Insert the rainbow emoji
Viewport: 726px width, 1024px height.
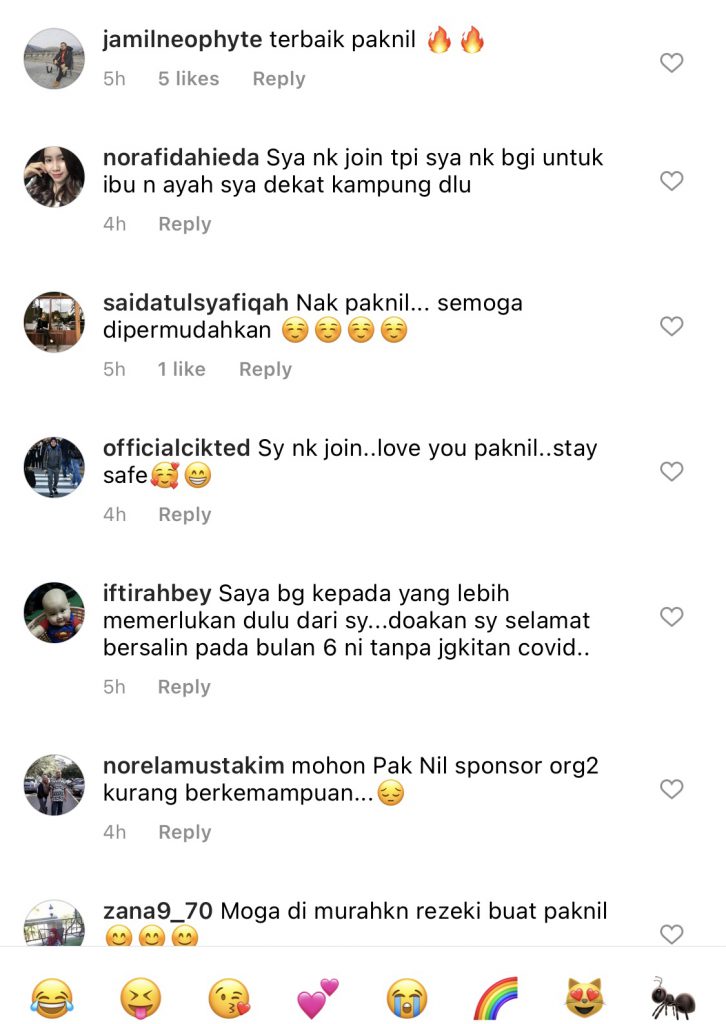point(496,998)
